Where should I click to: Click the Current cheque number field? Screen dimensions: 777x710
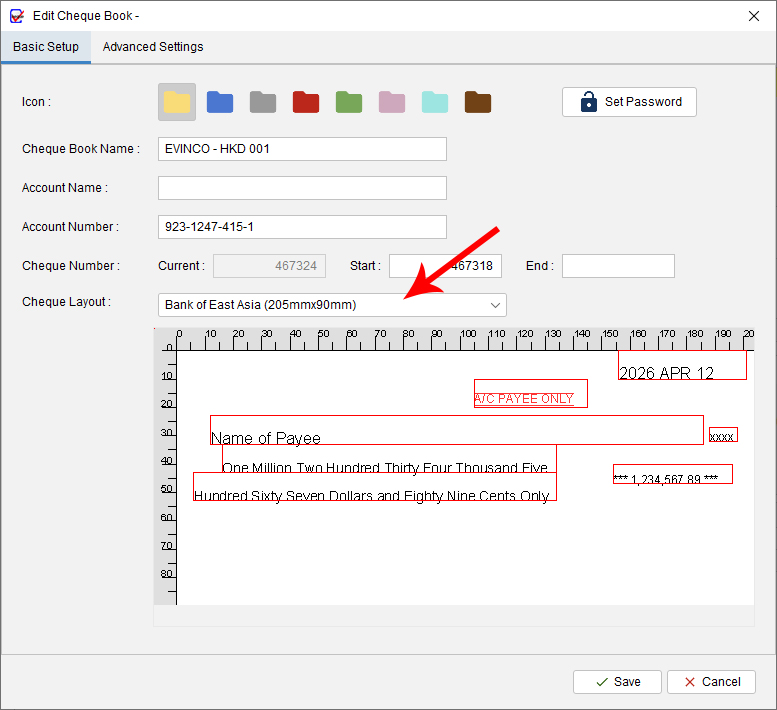pyautogui.click(x=270, y=266)
